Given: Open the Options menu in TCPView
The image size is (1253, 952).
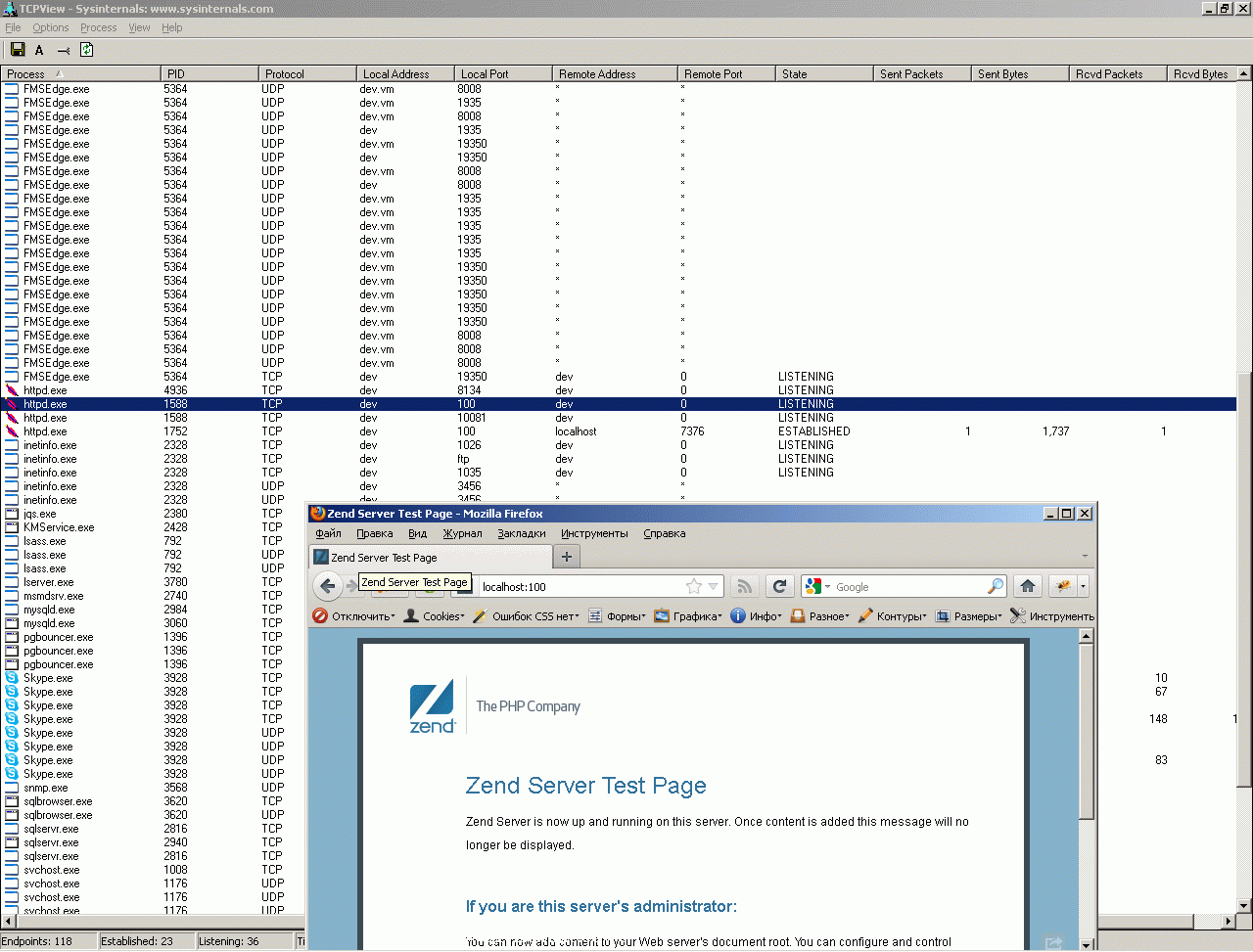Looking at the screenshot, I should point(51,27).
